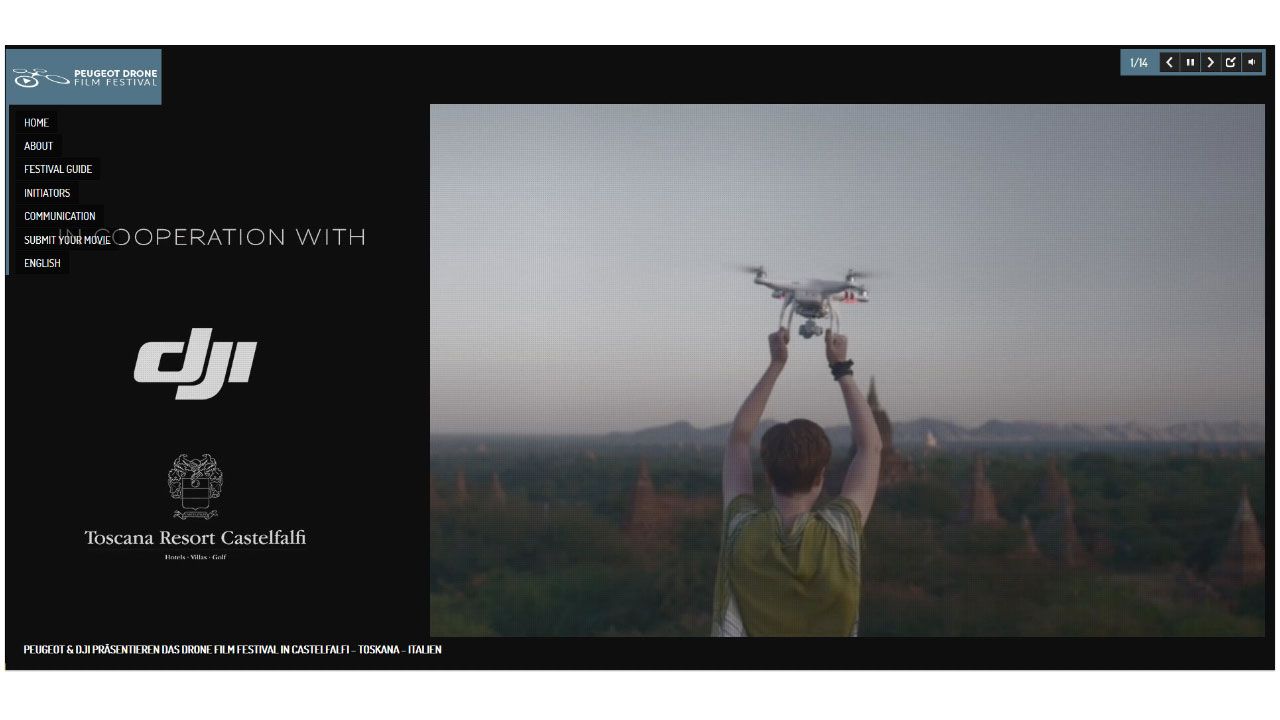Mute the slideshow sound speaker icon
Viewport: 1280px width, 720px height.
1251,62
